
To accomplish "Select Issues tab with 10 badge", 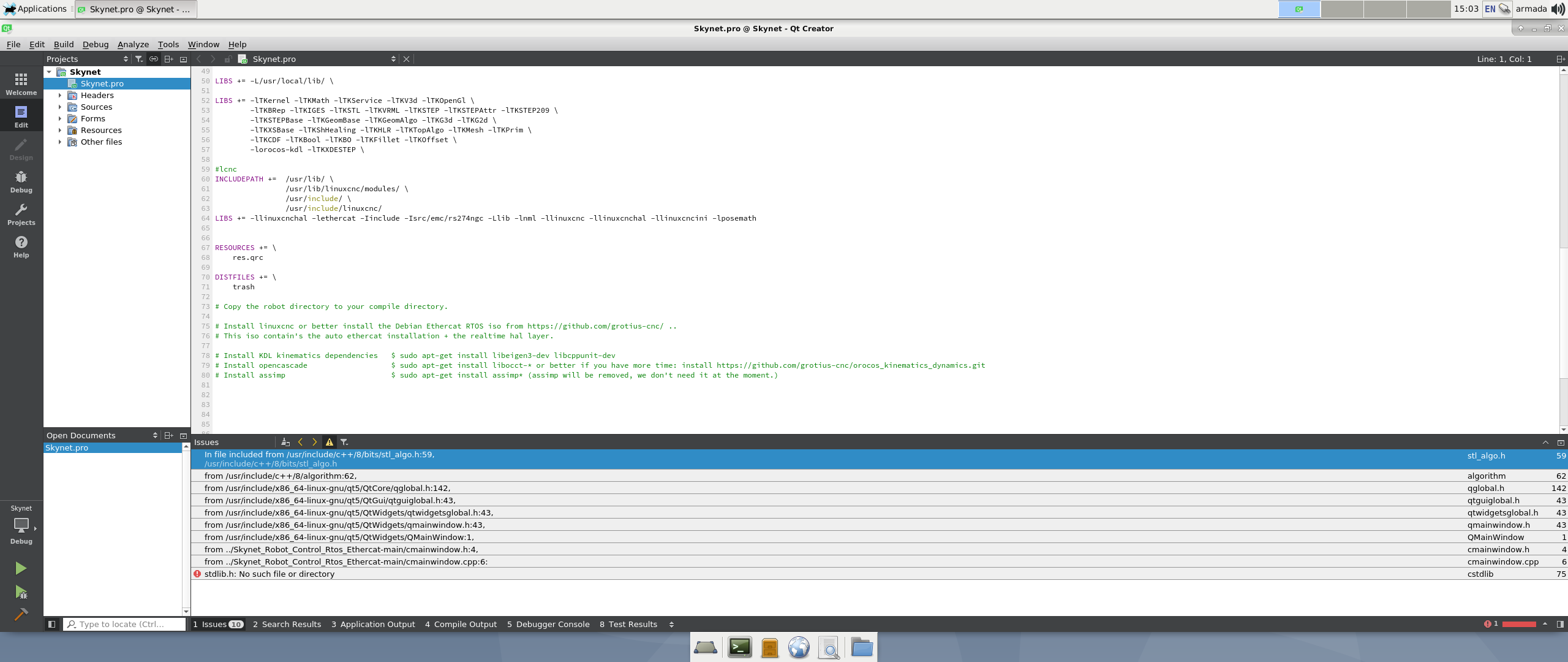I will (218, 624).
